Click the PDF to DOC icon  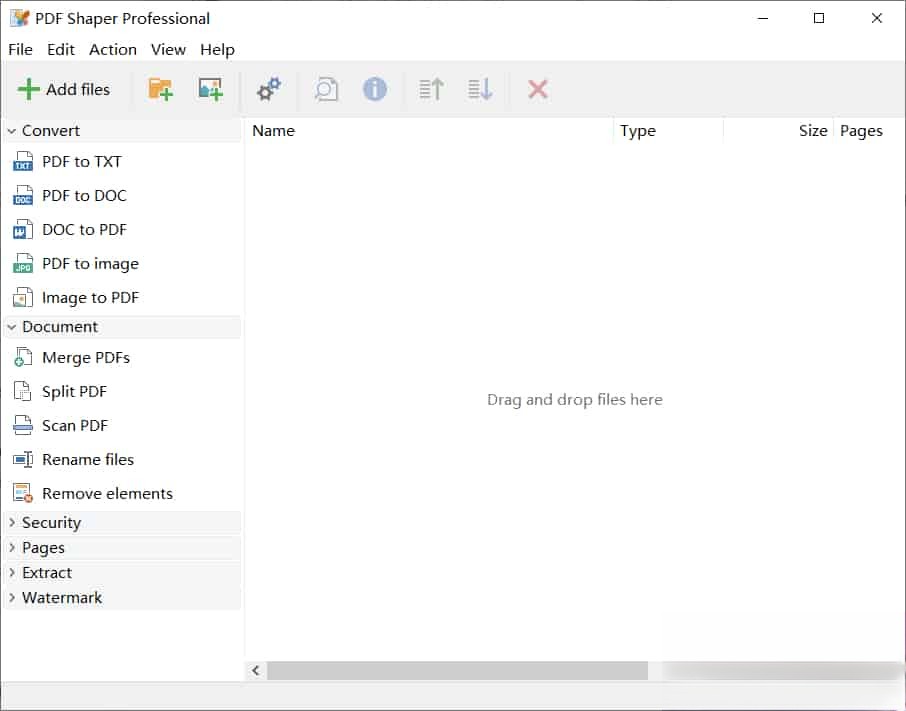(x=23, y=196)
